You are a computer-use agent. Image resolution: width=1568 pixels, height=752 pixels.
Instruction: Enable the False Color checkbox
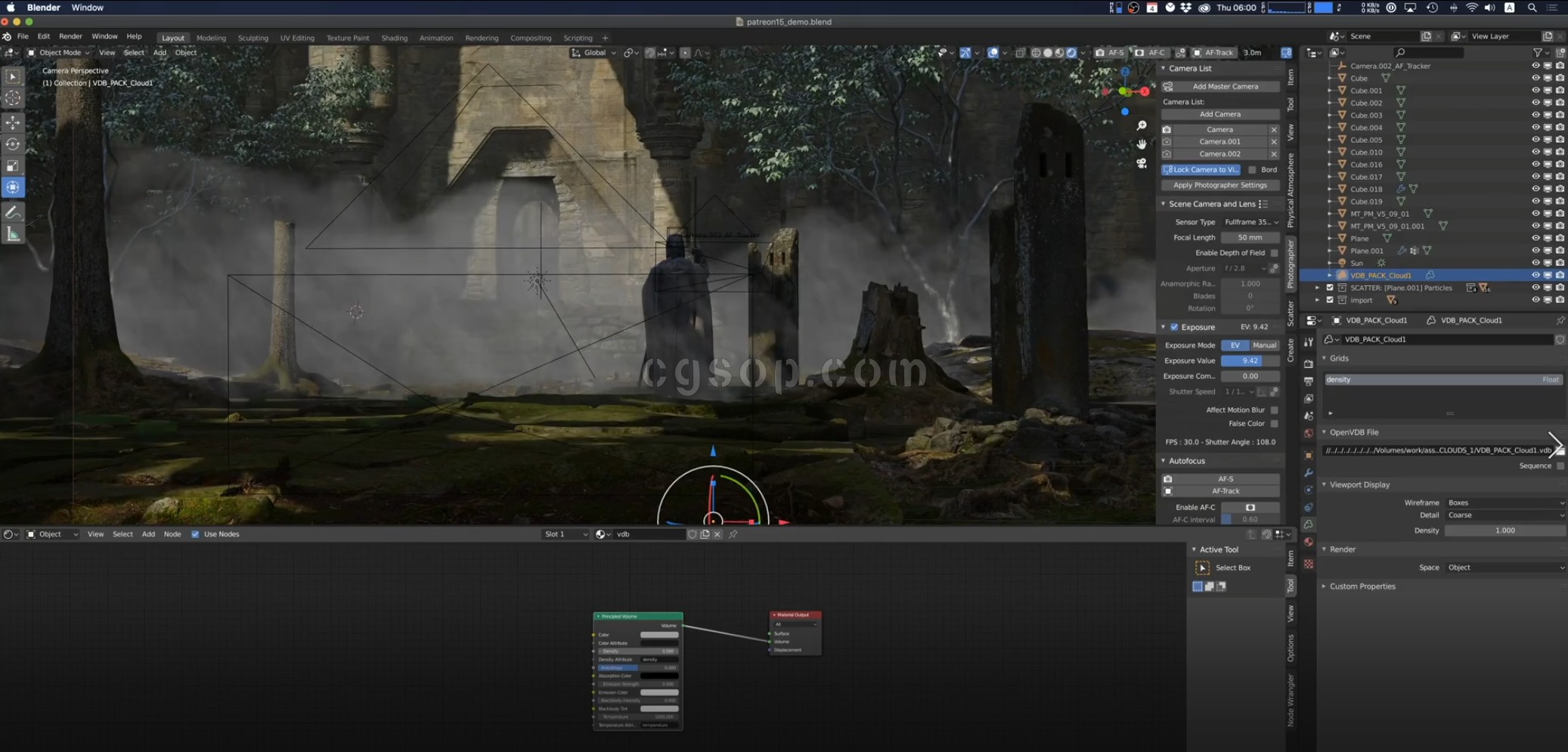[1275, 424]
